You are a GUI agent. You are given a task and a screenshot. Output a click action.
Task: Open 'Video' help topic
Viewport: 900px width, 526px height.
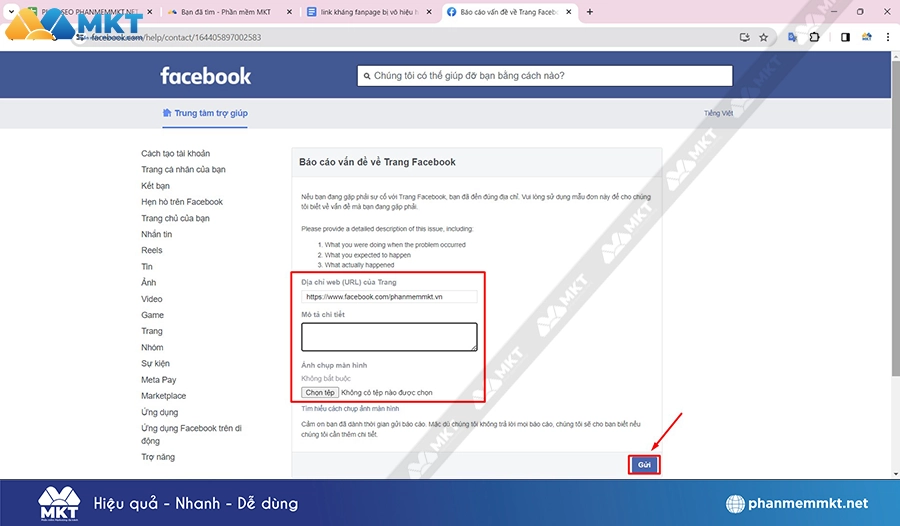(x=152, y=299)
